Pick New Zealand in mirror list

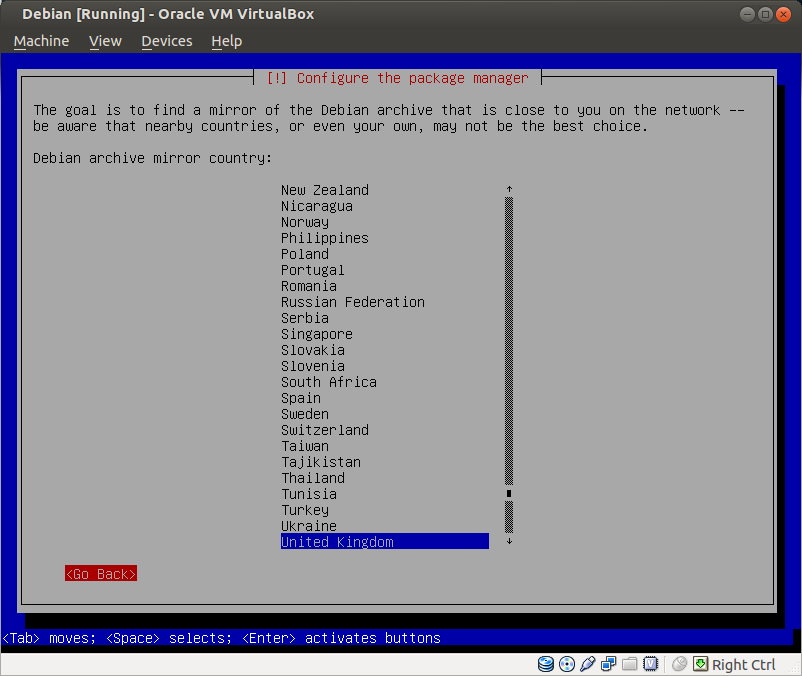point(324,190)
